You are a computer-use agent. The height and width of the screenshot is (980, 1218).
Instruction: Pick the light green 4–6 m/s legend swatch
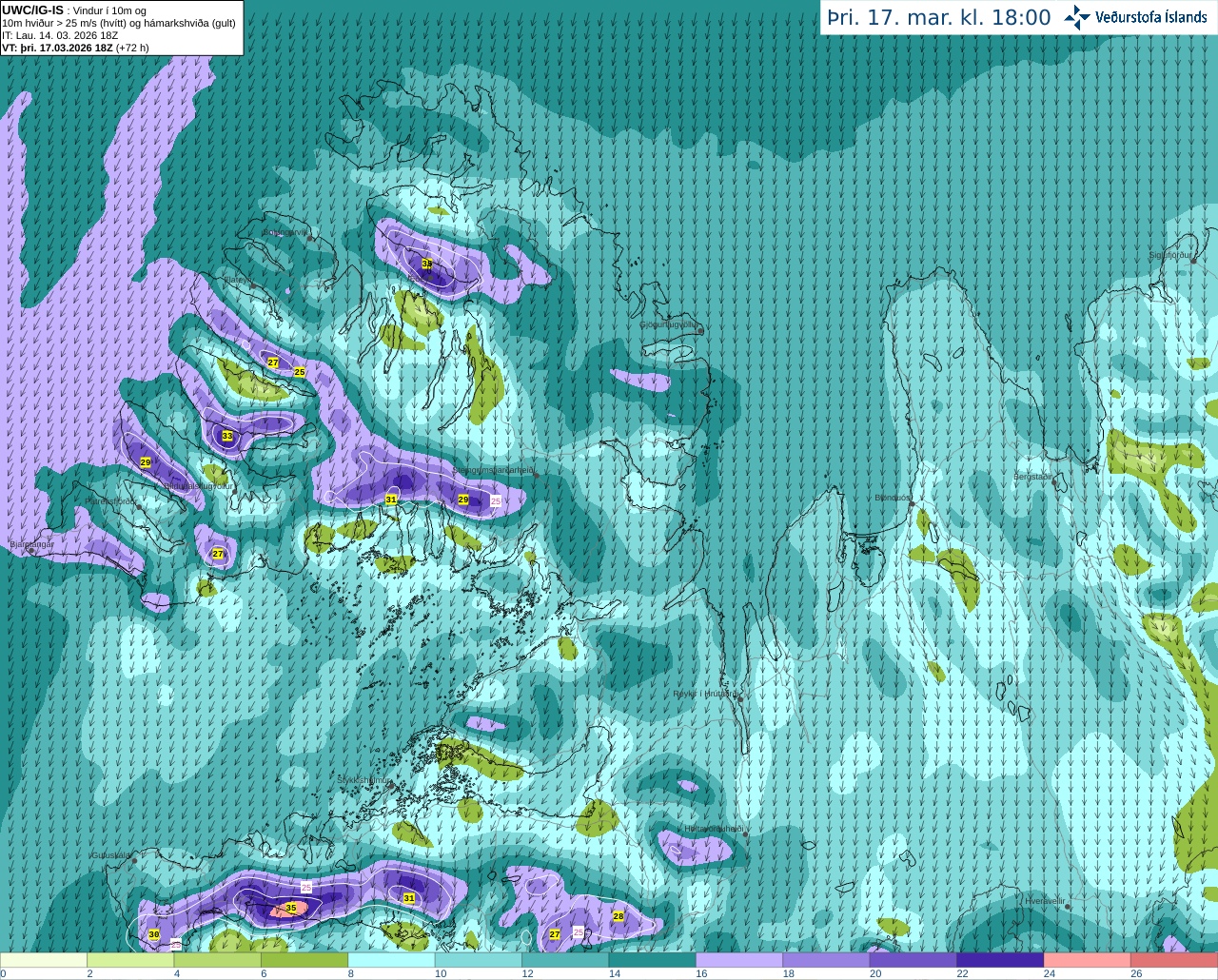coord(217,961)
